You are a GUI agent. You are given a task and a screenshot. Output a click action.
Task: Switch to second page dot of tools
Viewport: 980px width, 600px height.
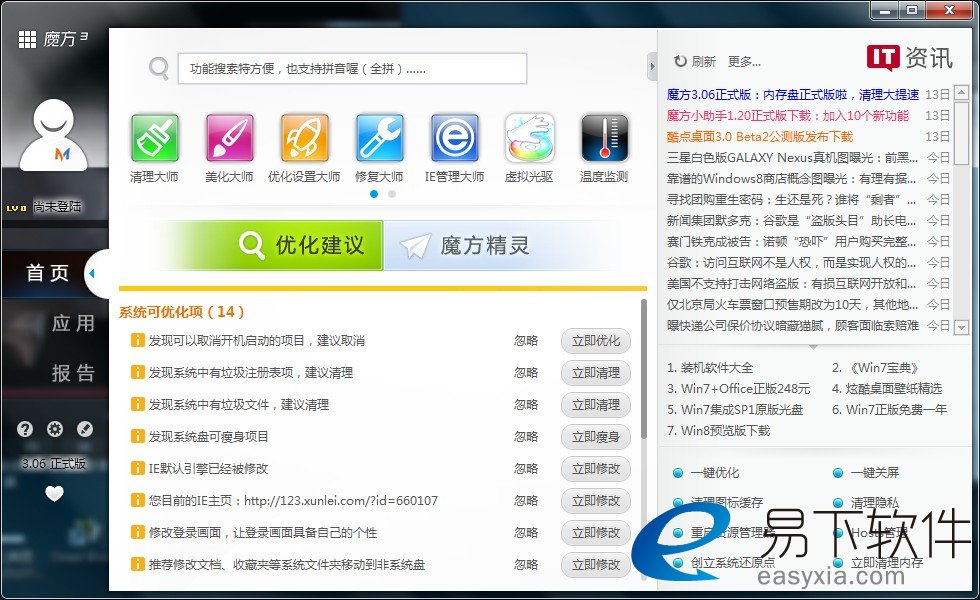pos(392,194)
